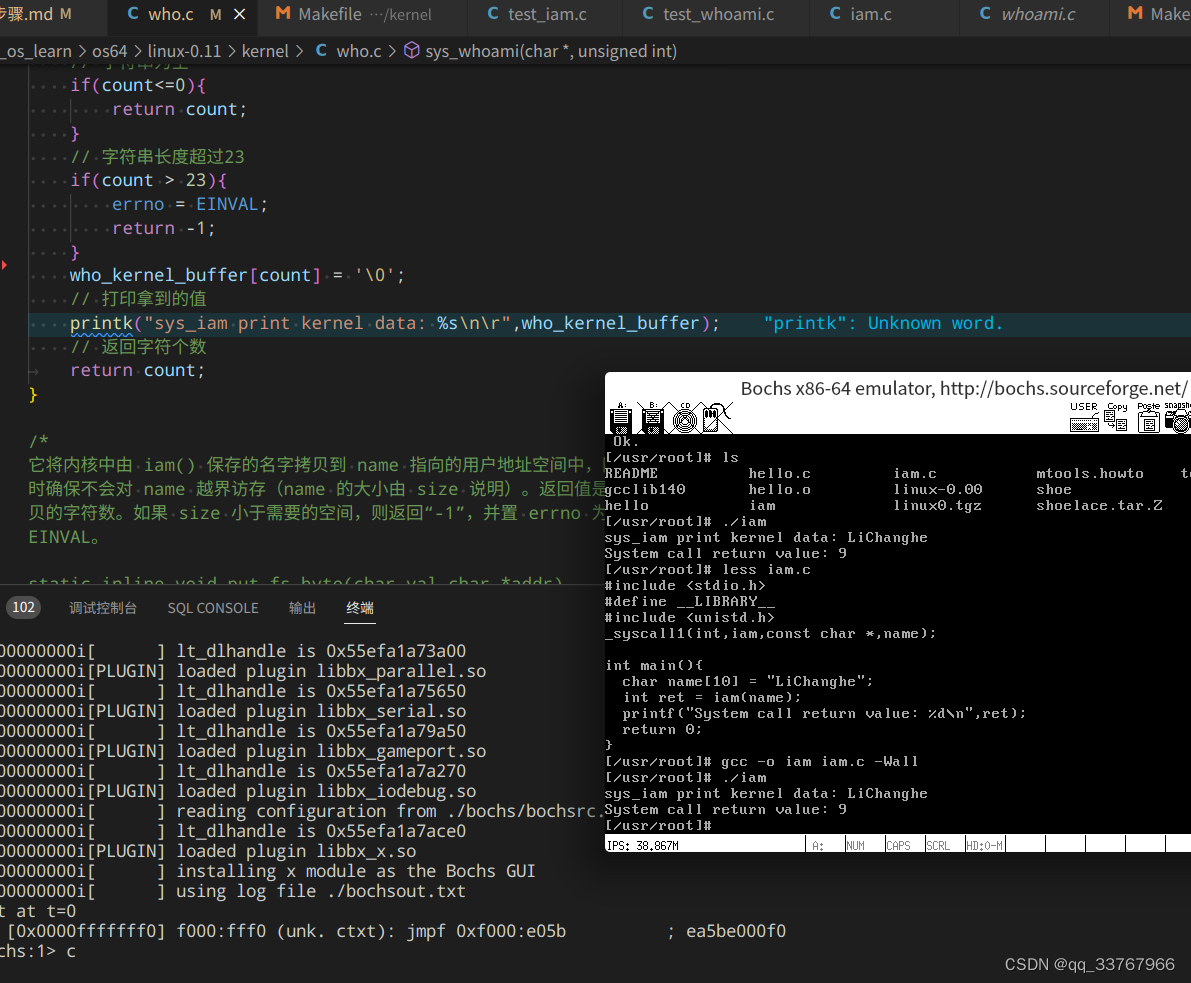Expand the kernel breadcrumb folder
This screenshot has width=1191, height=983.
click(265, 51)
